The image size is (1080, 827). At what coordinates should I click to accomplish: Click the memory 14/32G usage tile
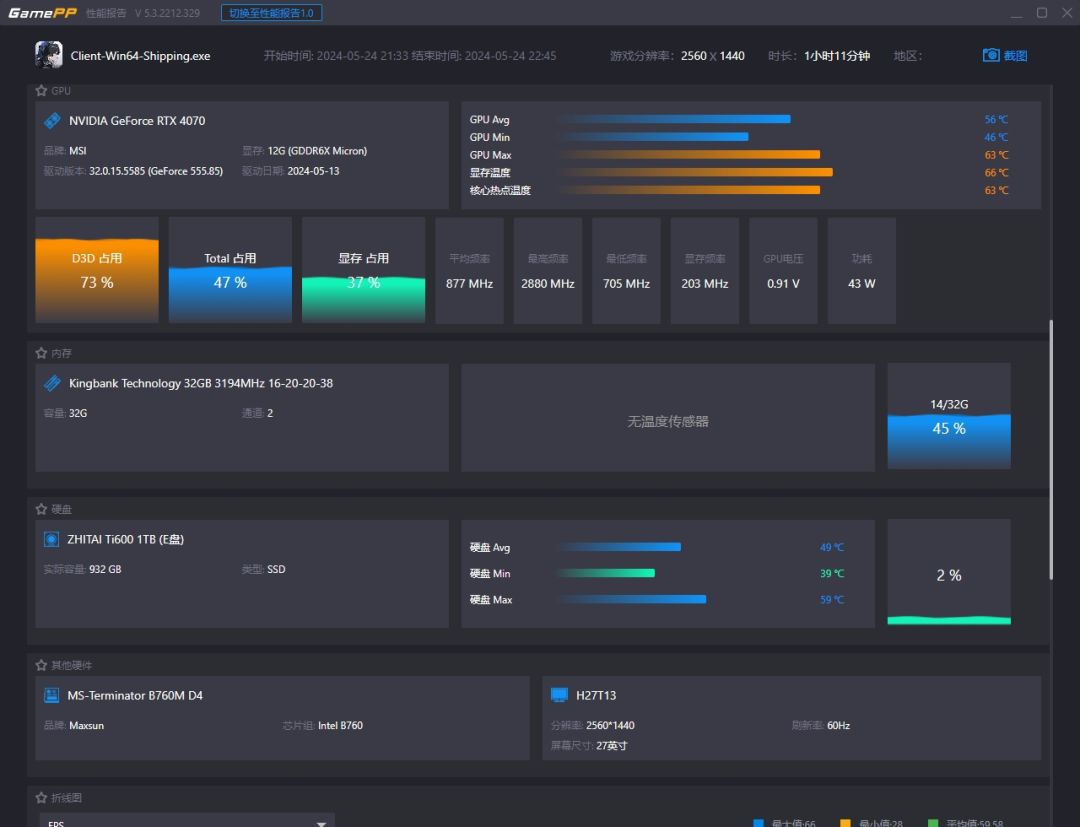pos(948,416)
